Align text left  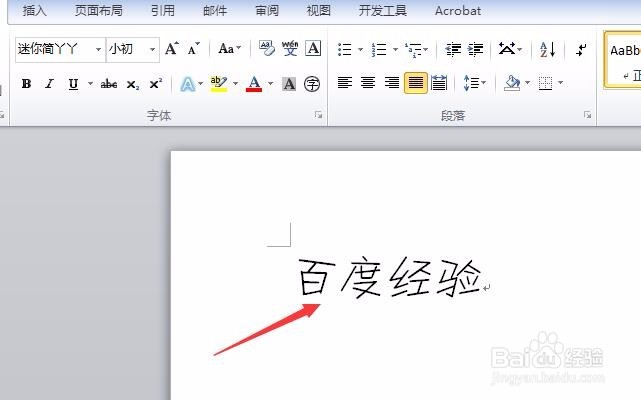click(345, 83)
